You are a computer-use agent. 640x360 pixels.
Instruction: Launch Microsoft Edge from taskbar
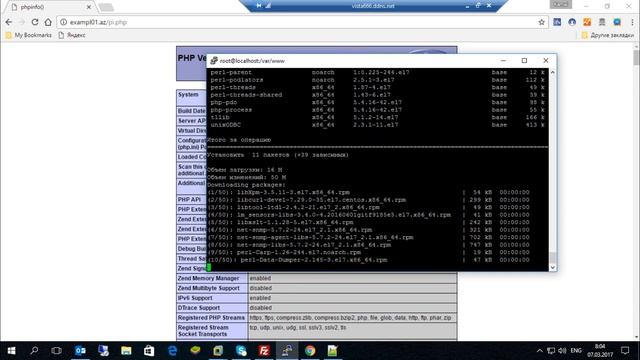tap(172, 350)
